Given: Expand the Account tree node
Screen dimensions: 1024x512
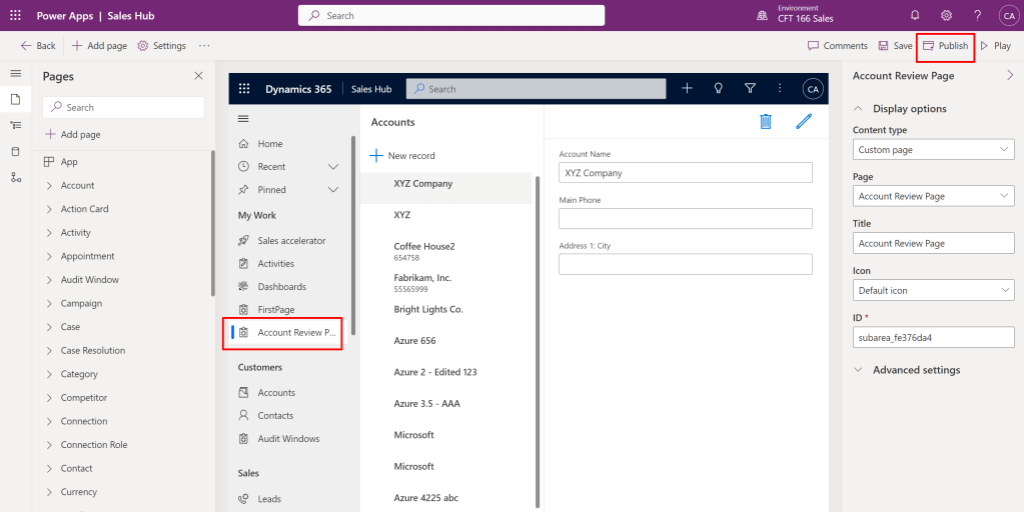Looking at the screenshot, I should point(49,185).
